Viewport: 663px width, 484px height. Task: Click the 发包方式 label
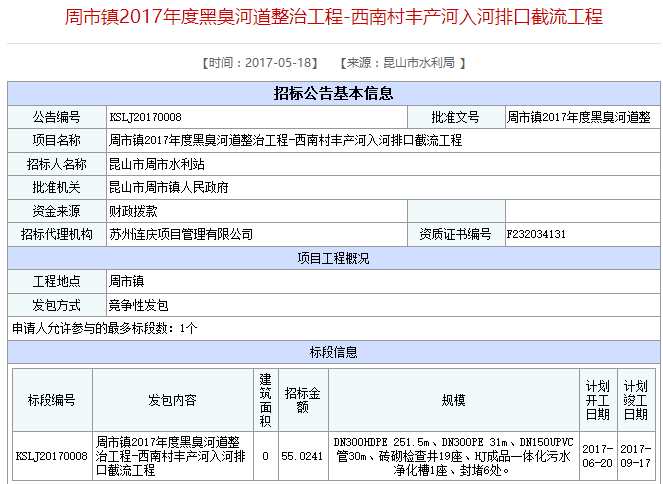point(57,305)
